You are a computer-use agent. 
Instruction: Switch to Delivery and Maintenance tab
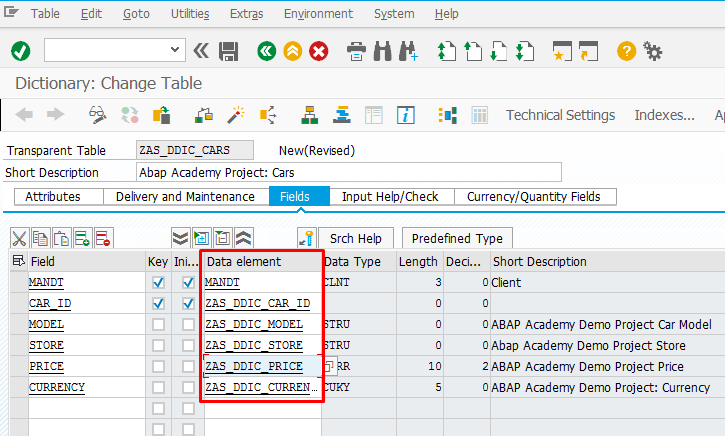(185, 197)
